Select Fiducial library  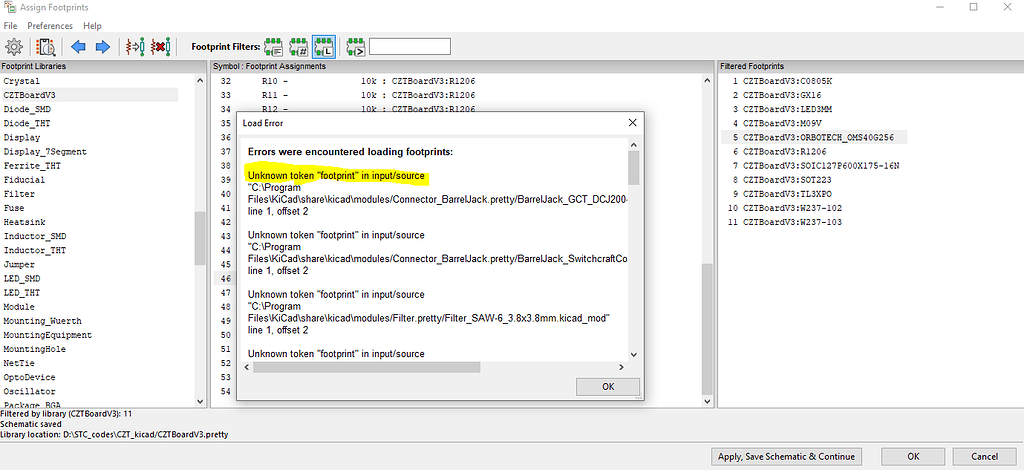pyautogui.click(x=24, y=180)
